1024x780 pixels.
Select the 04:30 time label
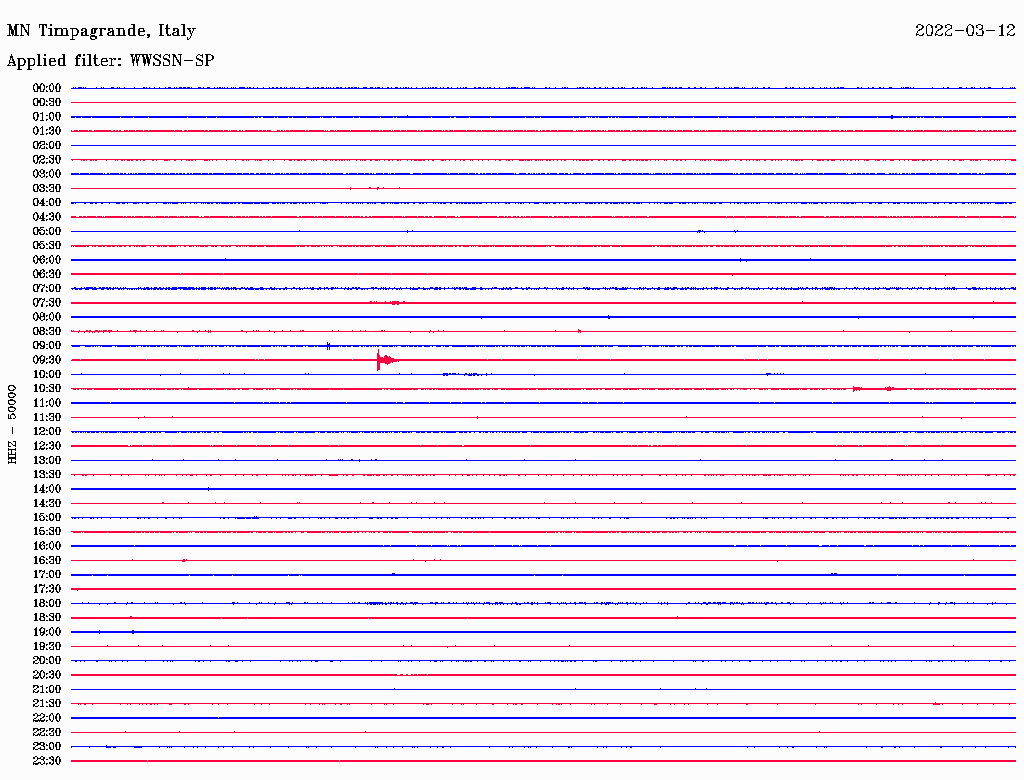(47, 217)
